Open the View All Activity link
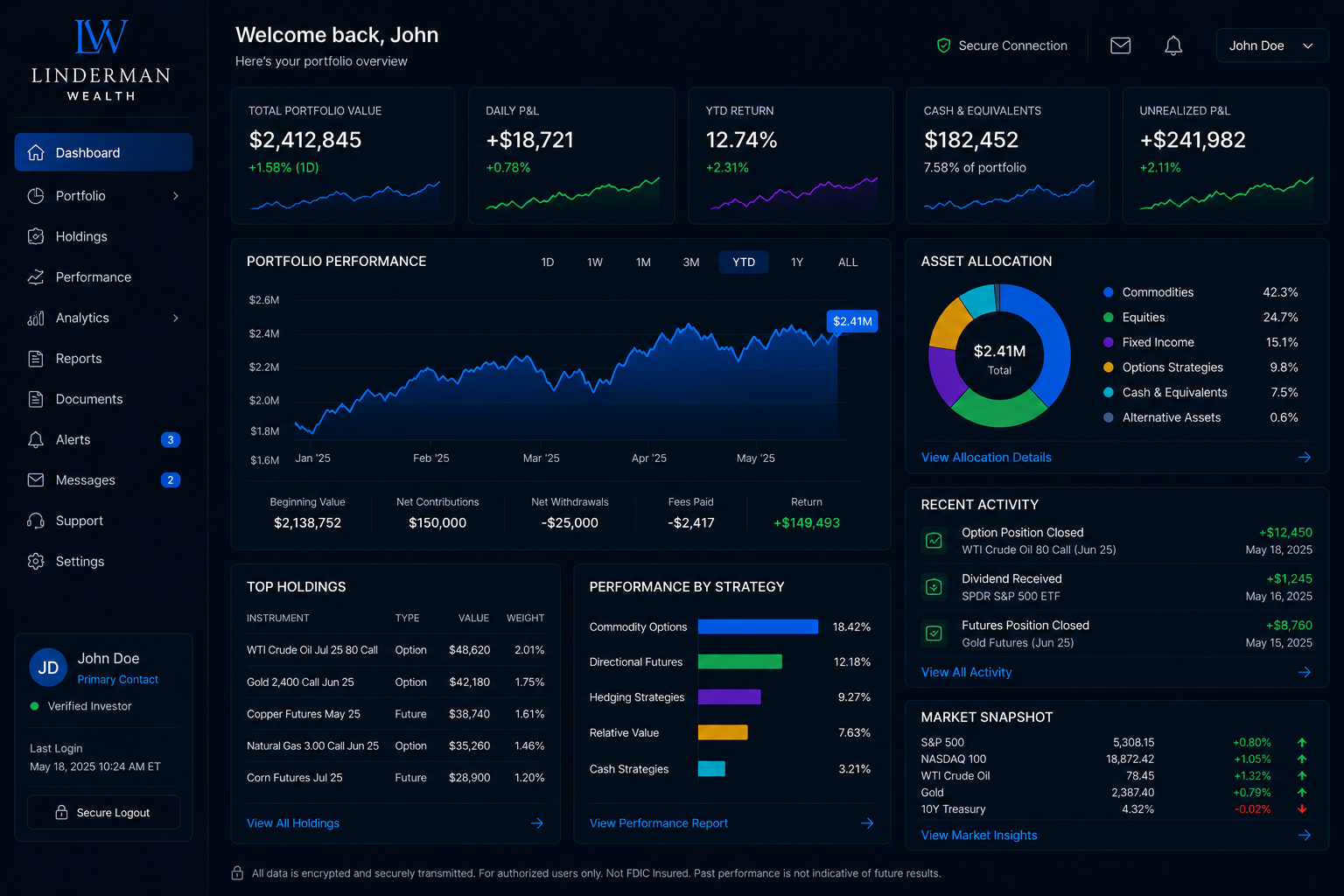This screenshot has height=896, width=1344. coord(966,672)
